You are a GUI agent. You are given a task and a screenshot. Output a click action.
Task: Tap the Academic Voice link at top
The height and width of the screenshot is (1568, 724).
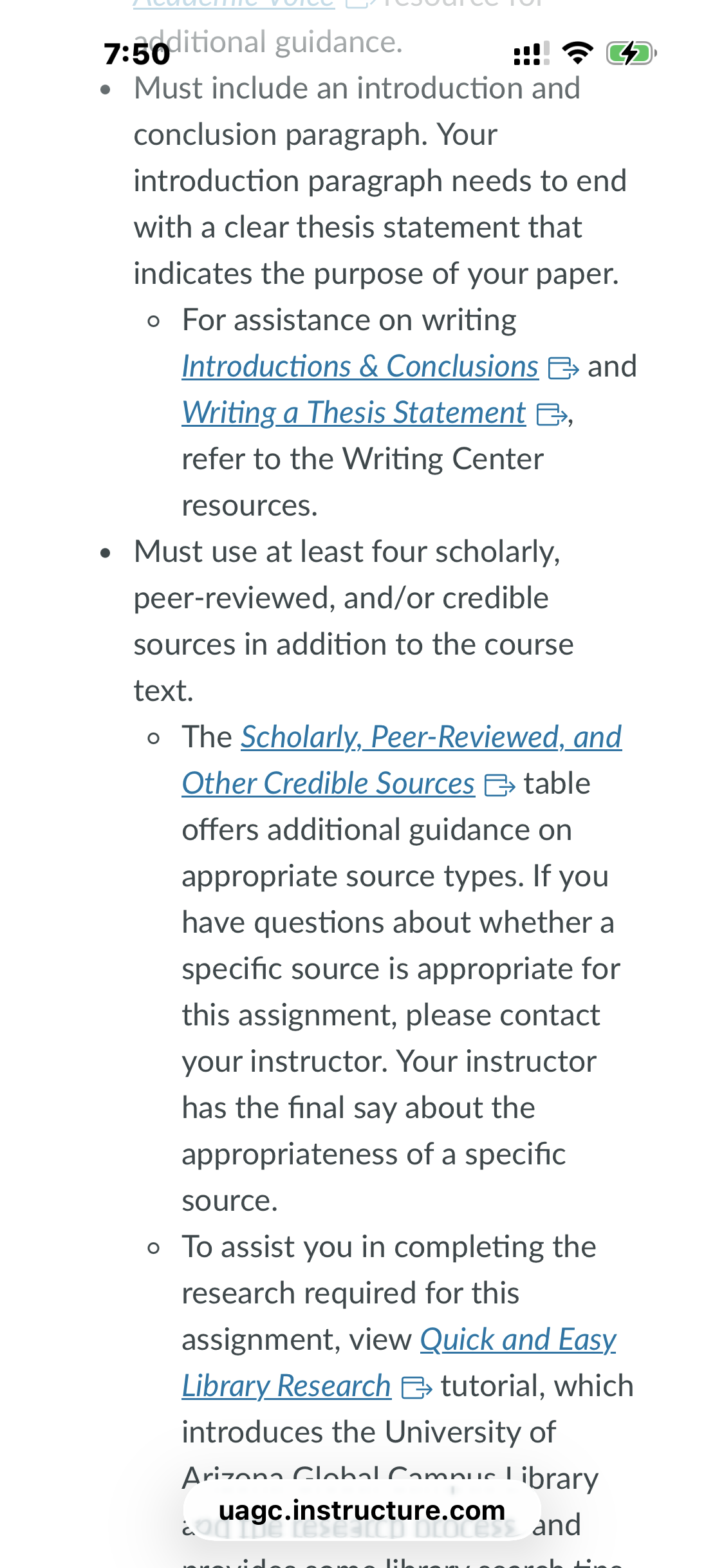(234, 3)
